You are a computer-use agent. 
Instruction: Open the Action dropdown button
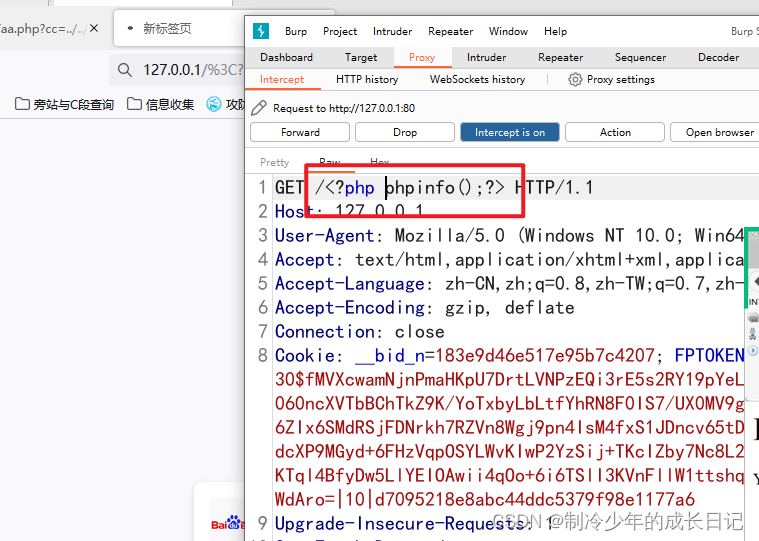pos(615,132)
